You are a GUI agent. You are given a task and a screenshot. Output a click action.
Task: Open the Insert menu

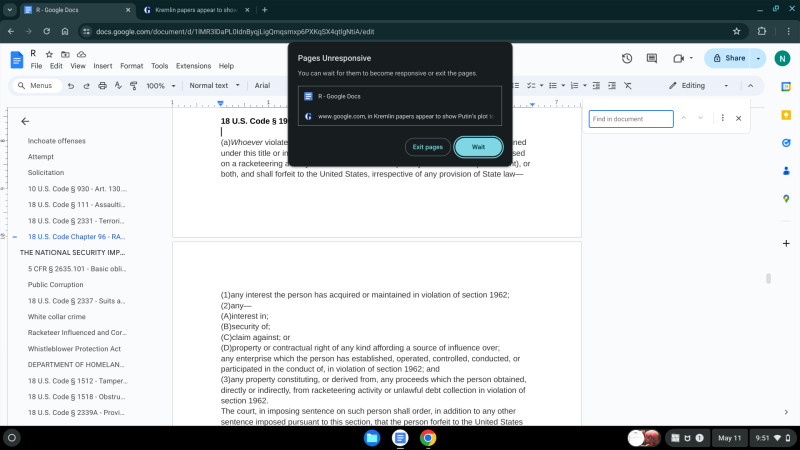click(x=102, y=66)
